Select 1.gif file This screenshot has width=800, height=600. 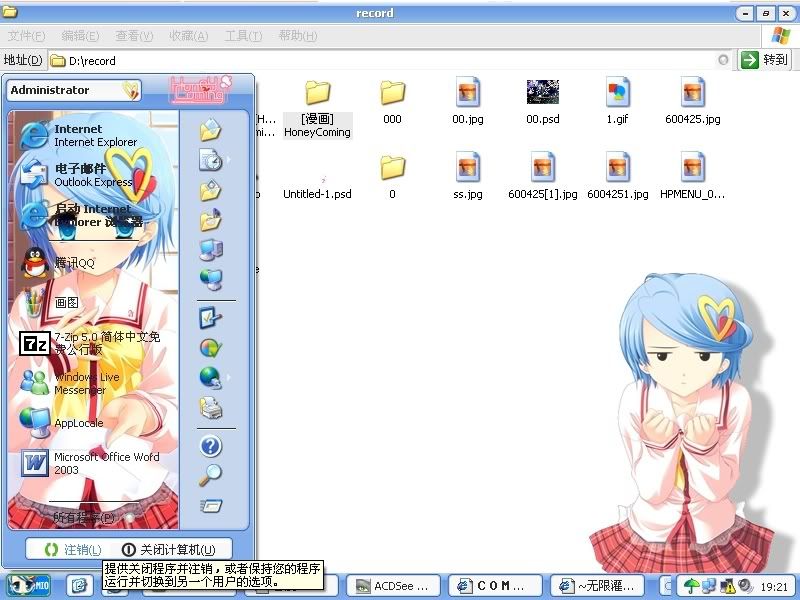[x=617, y=102]
